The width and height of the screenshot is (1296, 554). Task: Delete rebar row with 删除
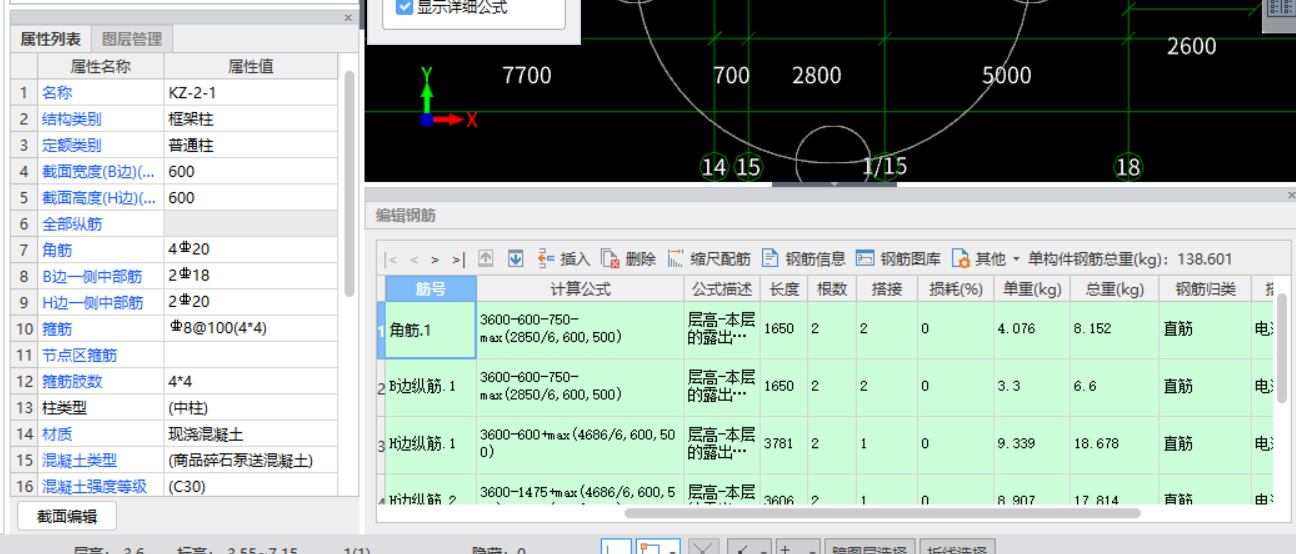click(628, 259)
